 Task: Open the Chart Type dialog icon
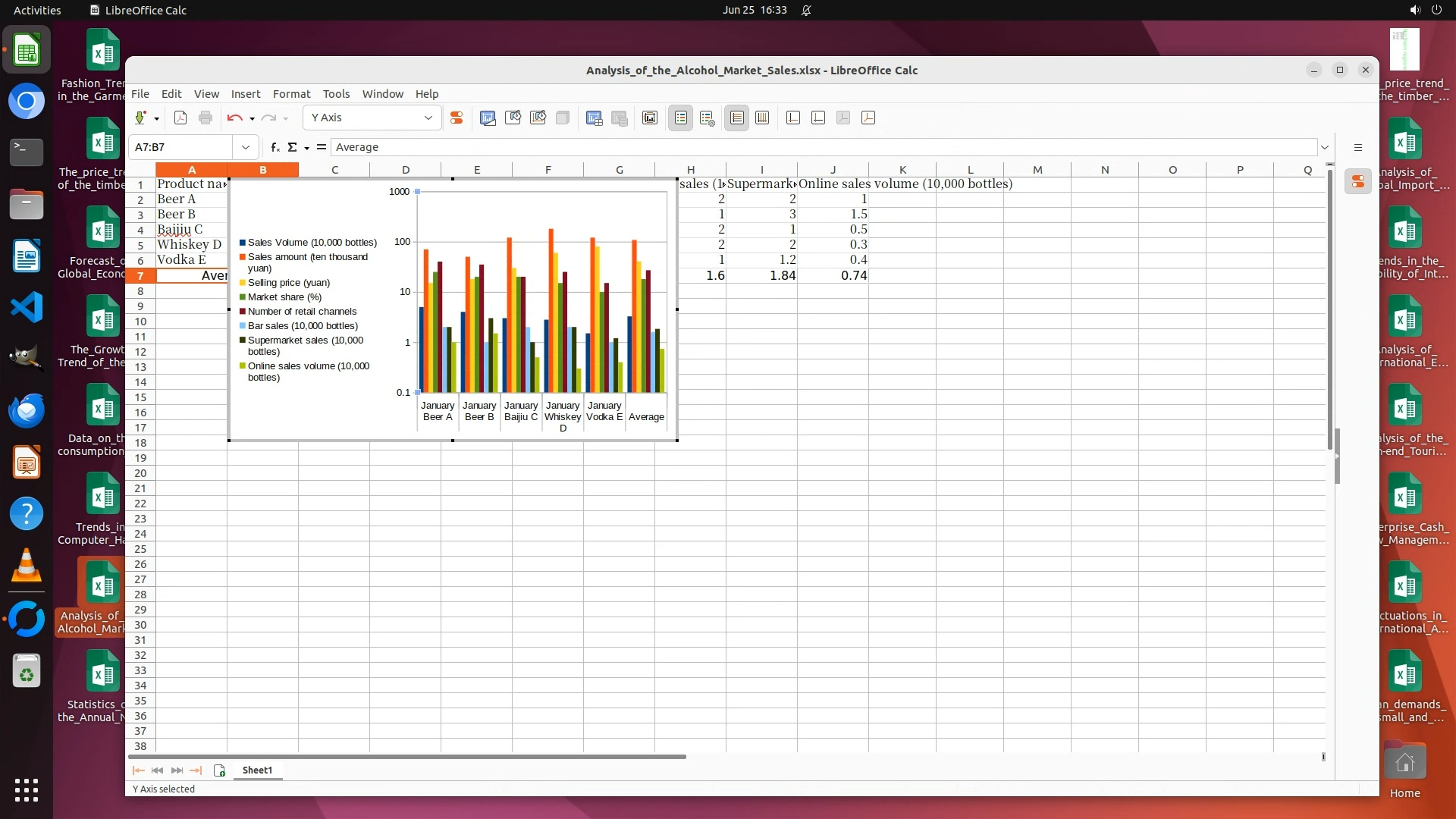click(488, 118)
